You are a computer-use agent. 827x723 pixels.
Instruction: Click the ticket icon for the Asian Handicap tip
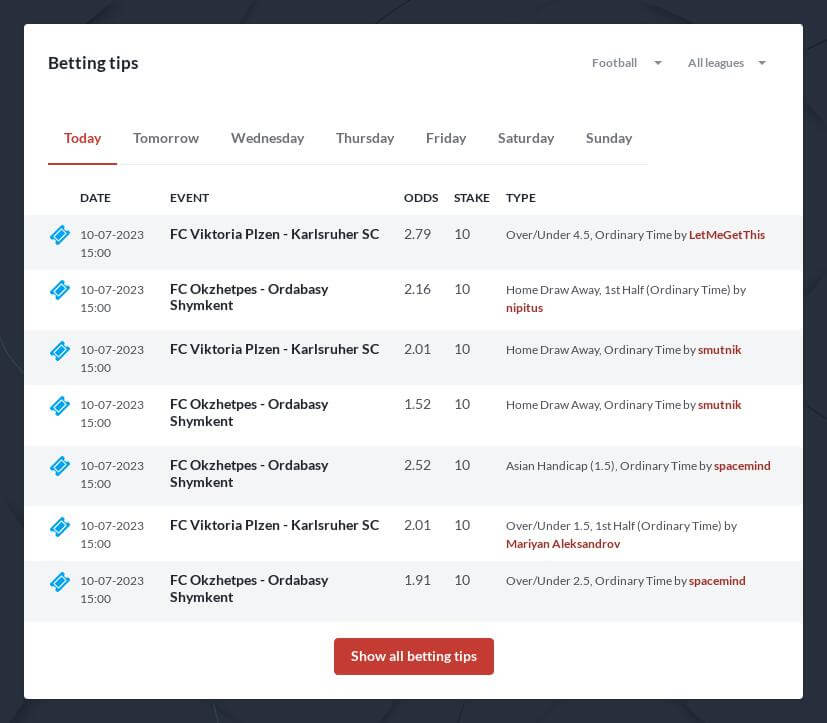60,466
